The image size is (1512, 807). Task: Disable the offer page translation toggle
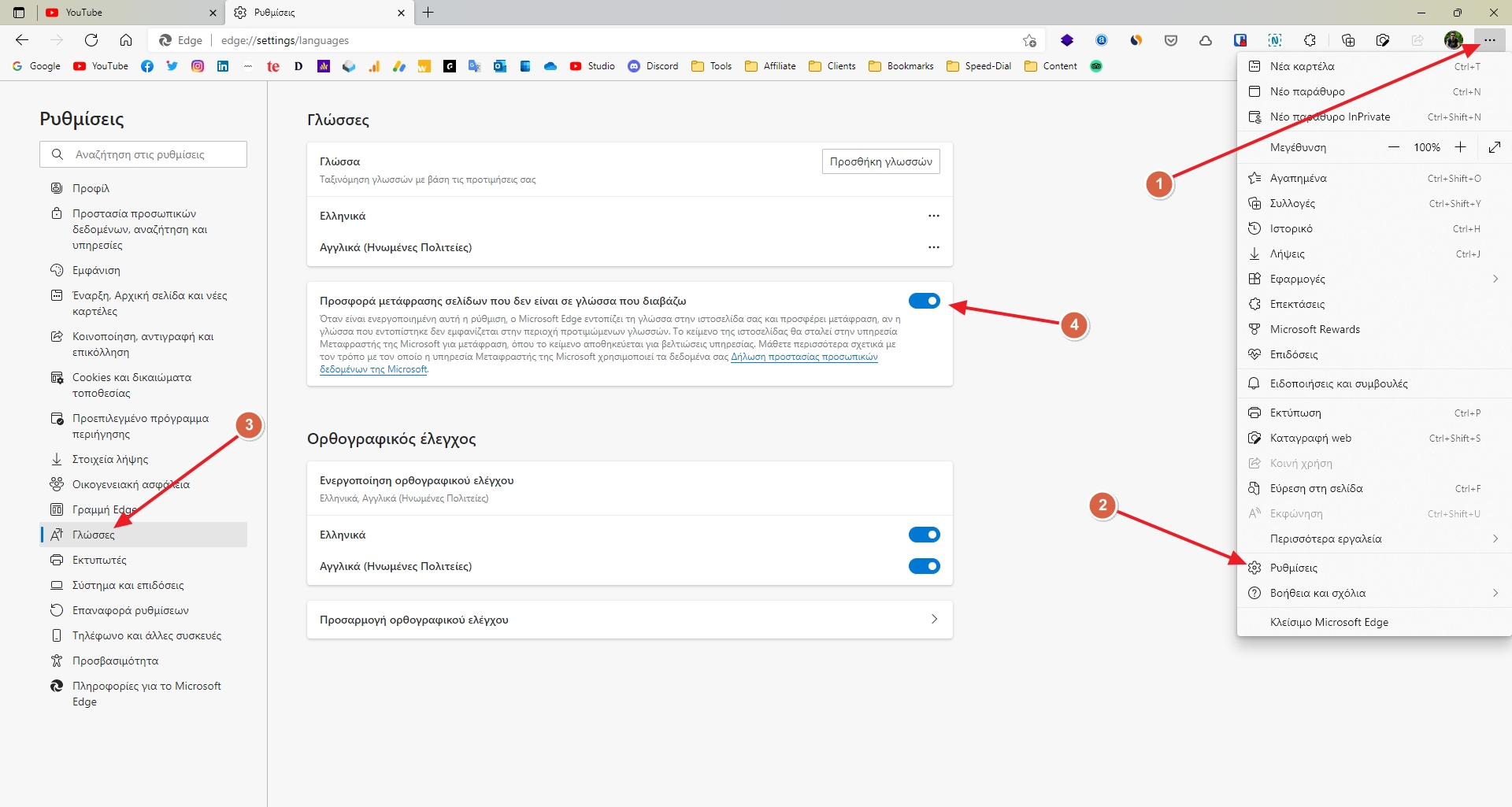pyautogui.click(x=924, y=301)
